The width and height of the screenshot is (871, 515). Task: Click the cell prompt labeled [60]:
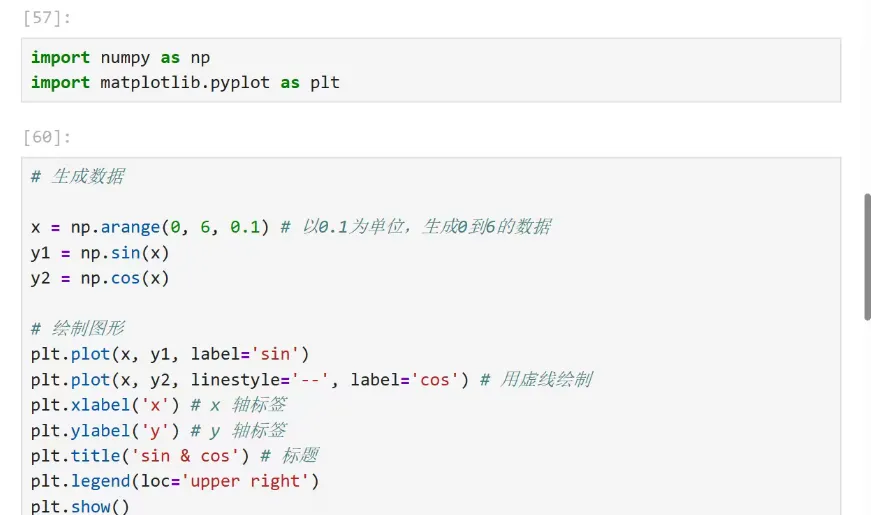tap(47, 137)
